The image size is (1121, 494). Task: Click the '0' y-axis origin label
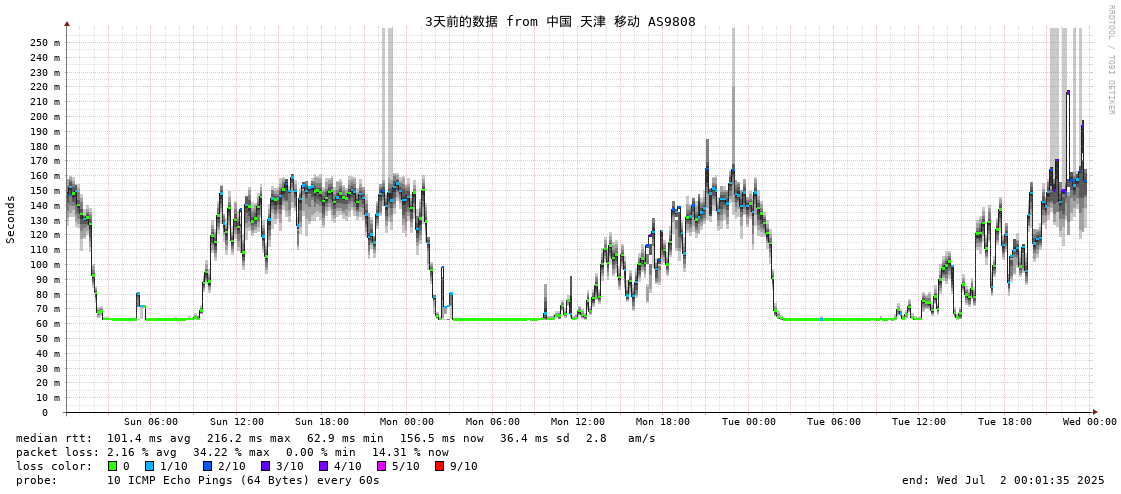[x=44, y=413]
